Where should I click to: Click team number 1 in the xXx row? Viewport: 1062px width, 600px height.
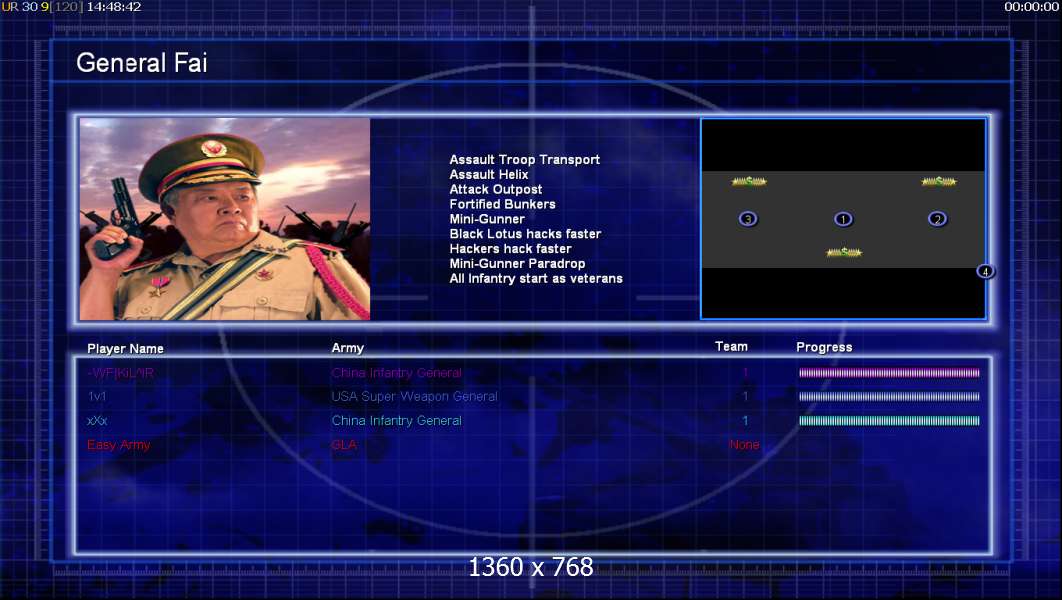745,421
